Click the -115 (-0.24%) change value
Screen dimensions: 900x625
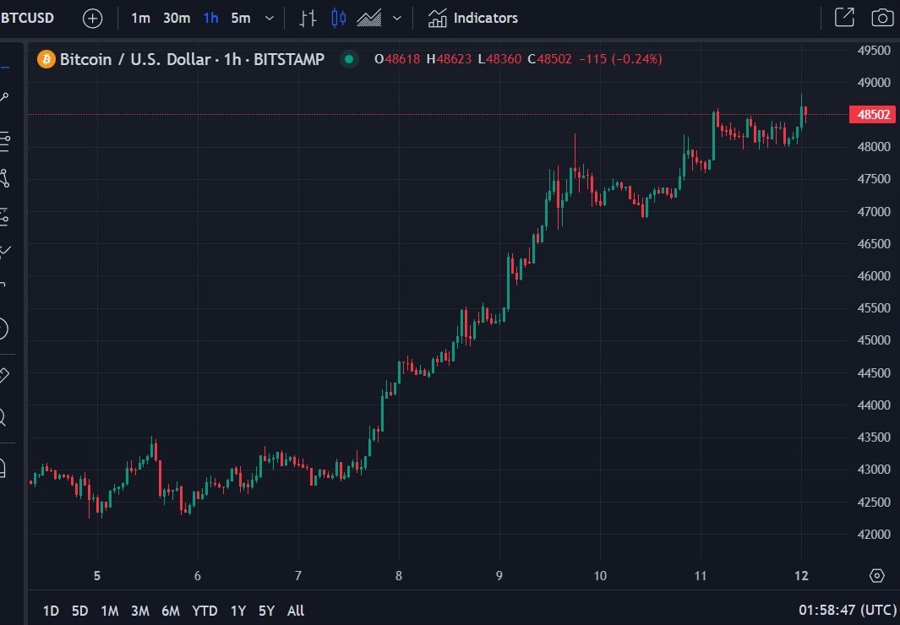(x=620, y=59)
